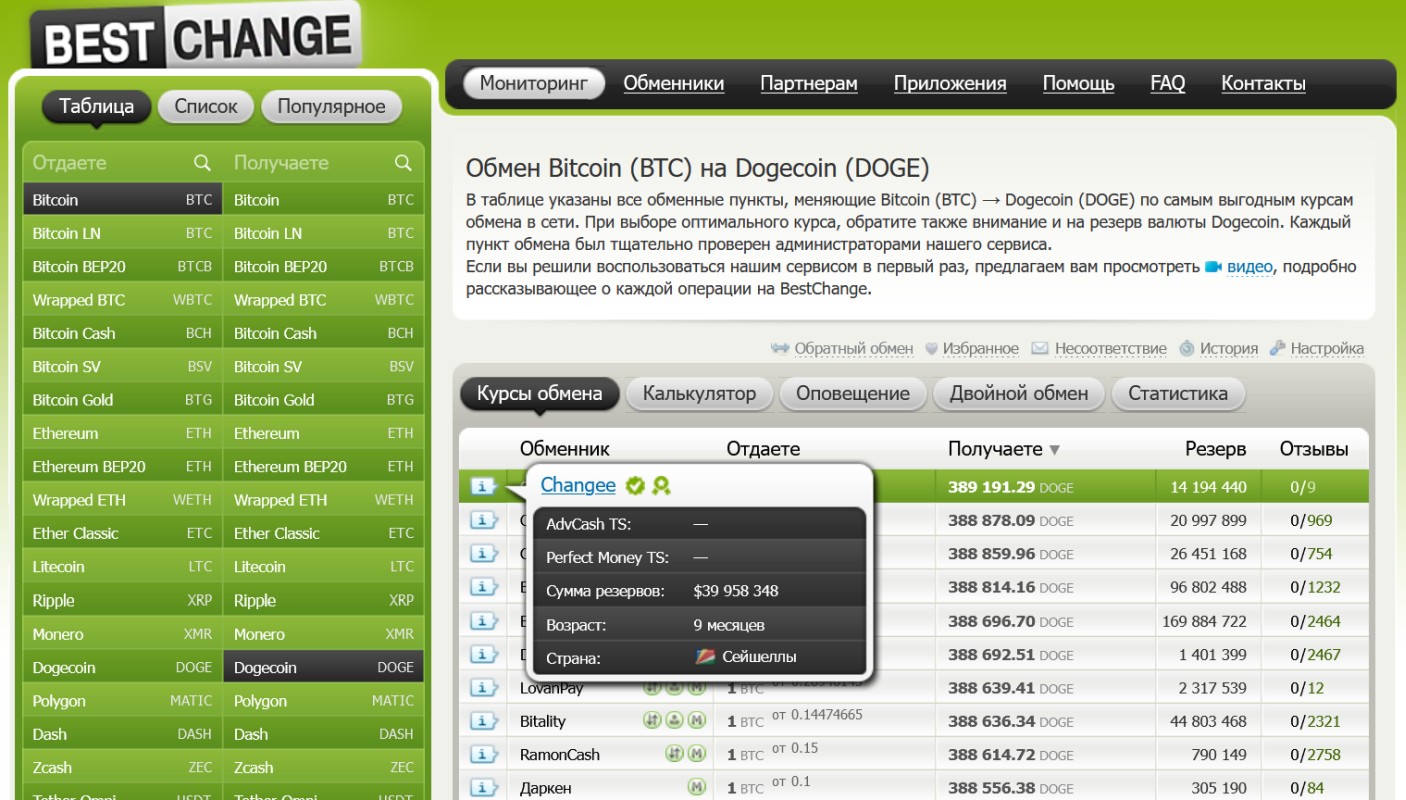Image resolution: width=1406 pixels, height=800 pixels.
Task: Open the 2467 reviews link
Action: click(x=1323, y=654)
